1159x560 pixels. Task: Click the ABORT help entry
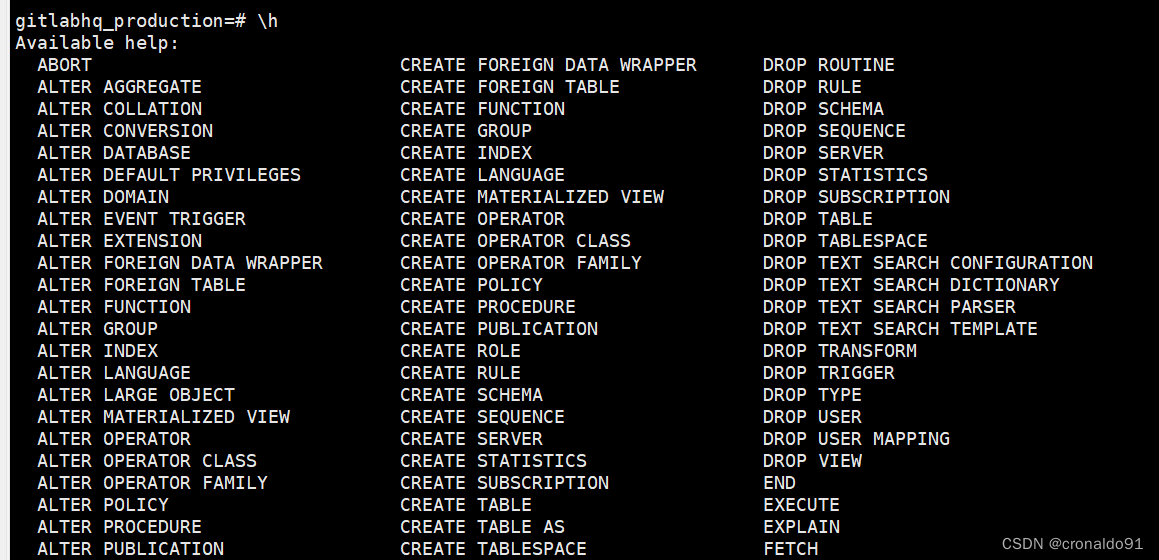[64, 65]
